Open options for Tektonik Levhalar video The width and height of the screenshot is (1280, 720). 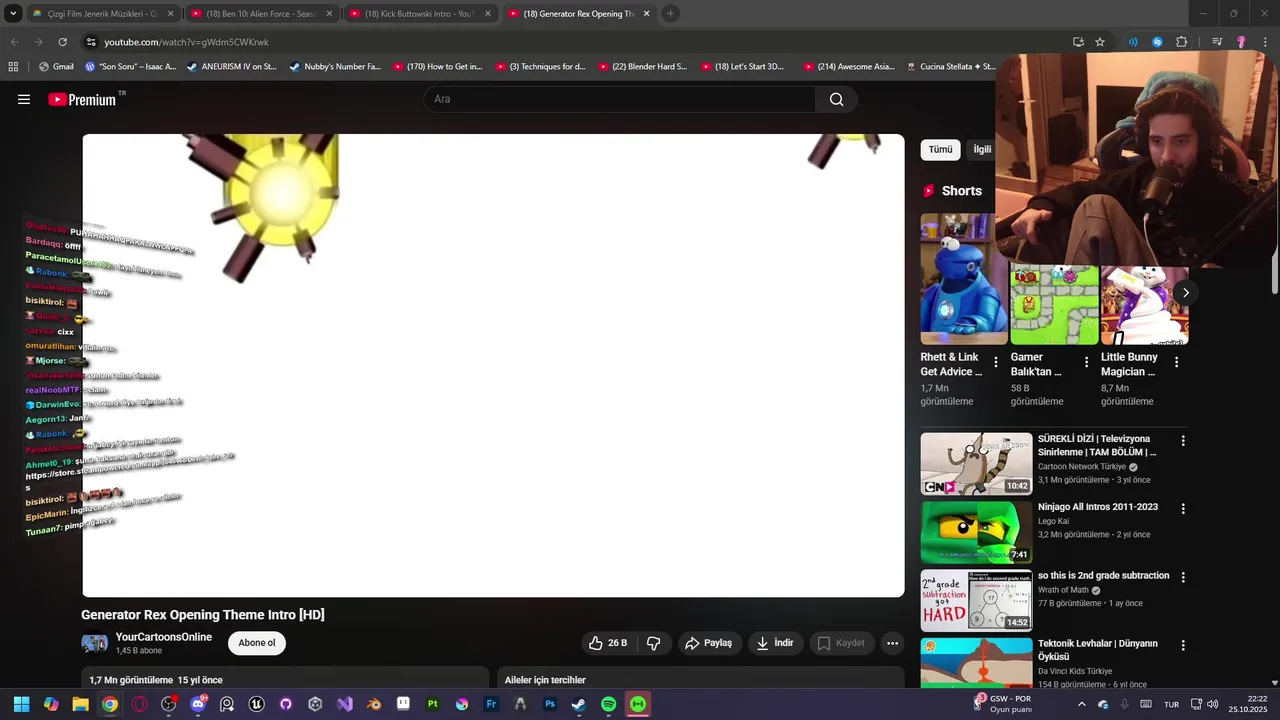click(x=1183, y=646)
